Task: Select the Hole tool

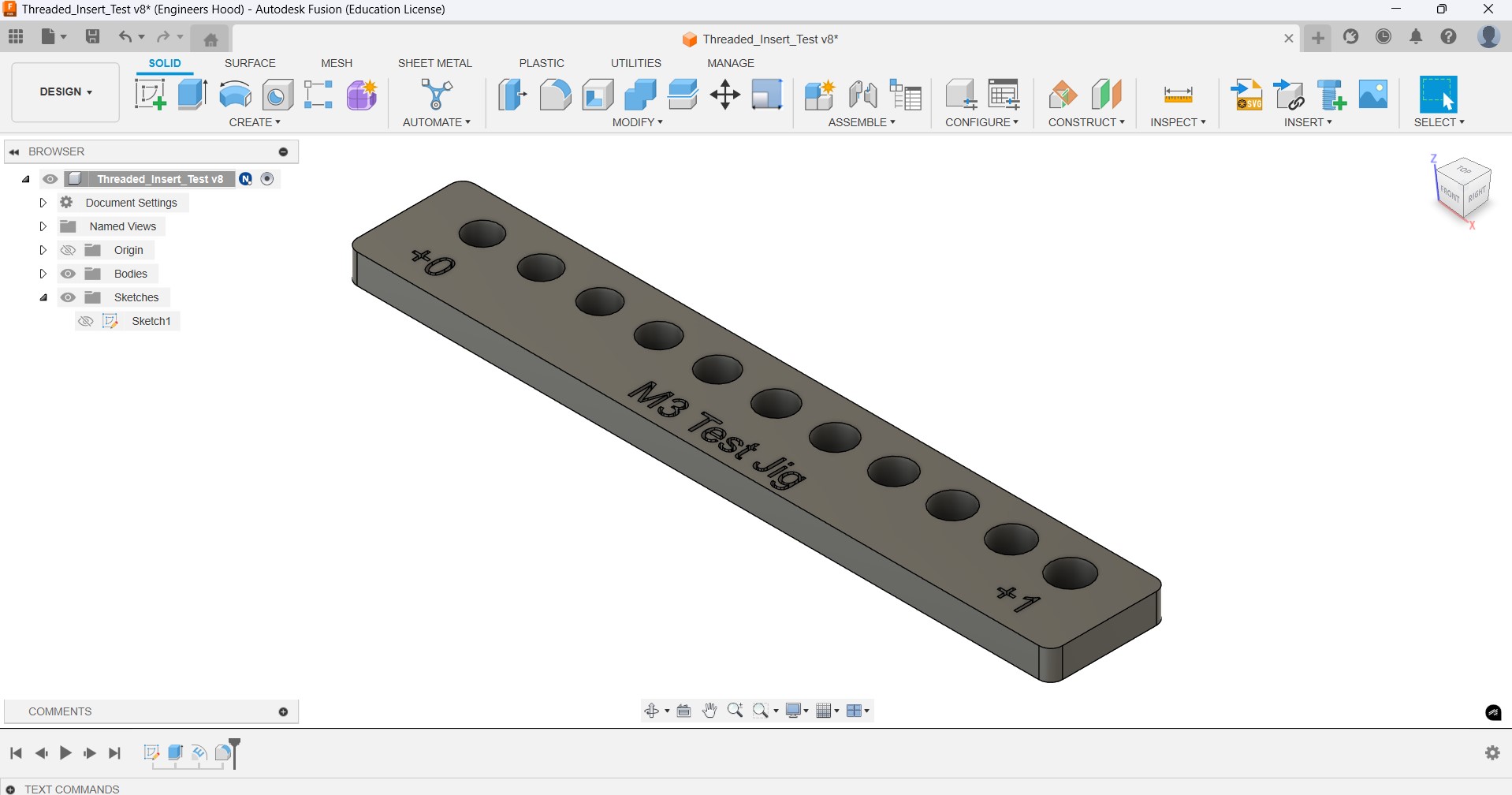Action: (277, 95)
